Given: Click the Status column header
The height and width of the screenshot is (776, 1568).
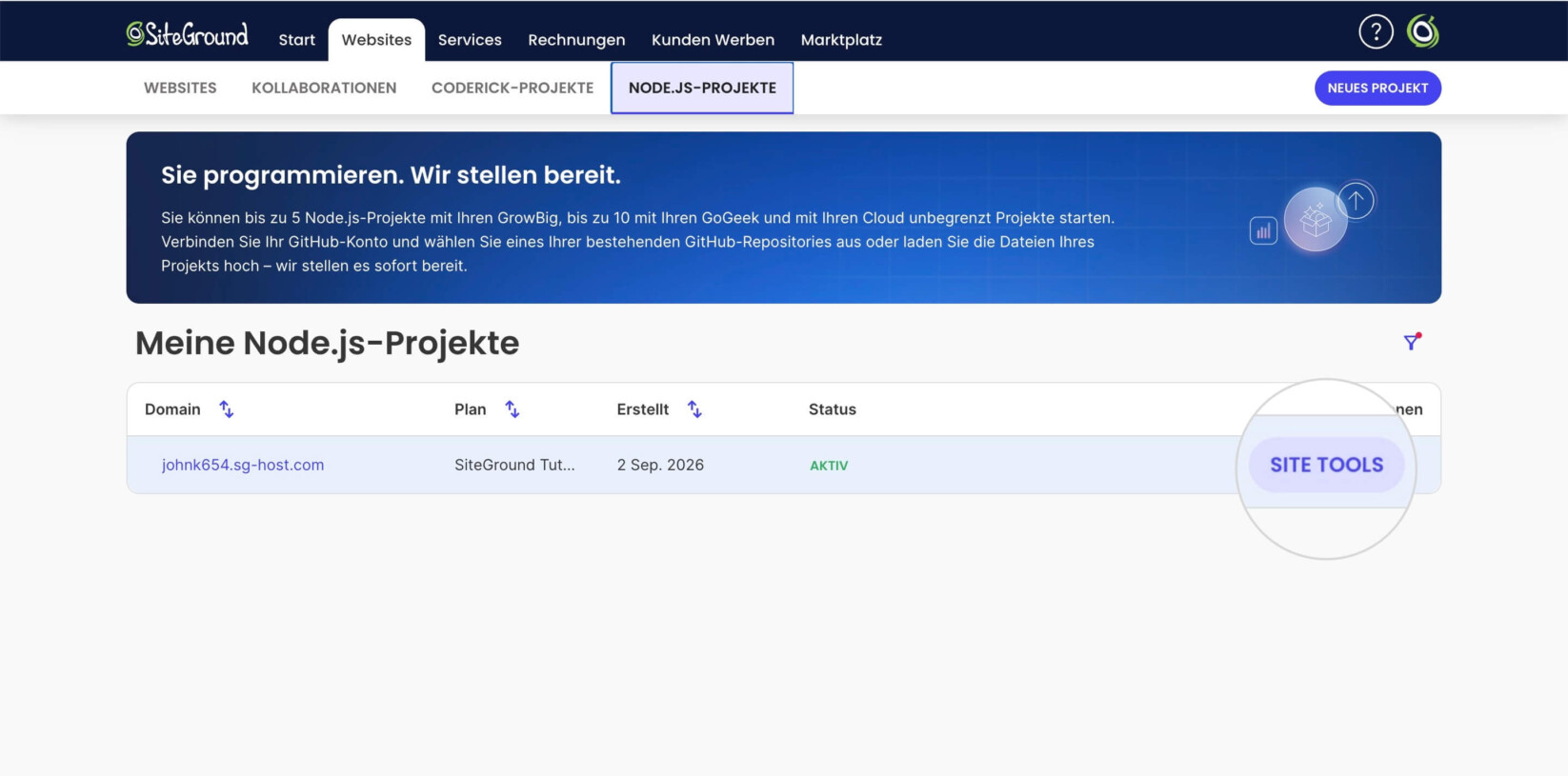Looking at the screenshot, I should click(x=833, y=409).
